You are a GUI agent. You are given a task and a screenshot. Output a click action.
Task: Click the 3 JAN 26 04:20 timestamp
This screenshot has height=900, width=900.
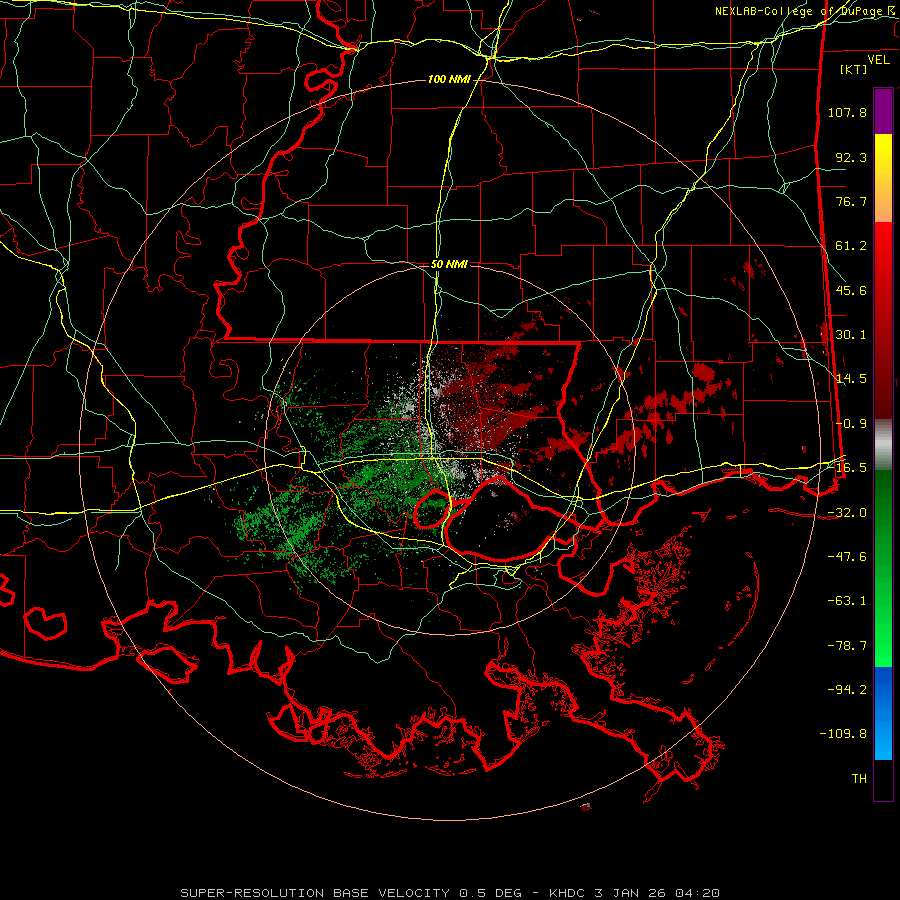coord(657,893)
